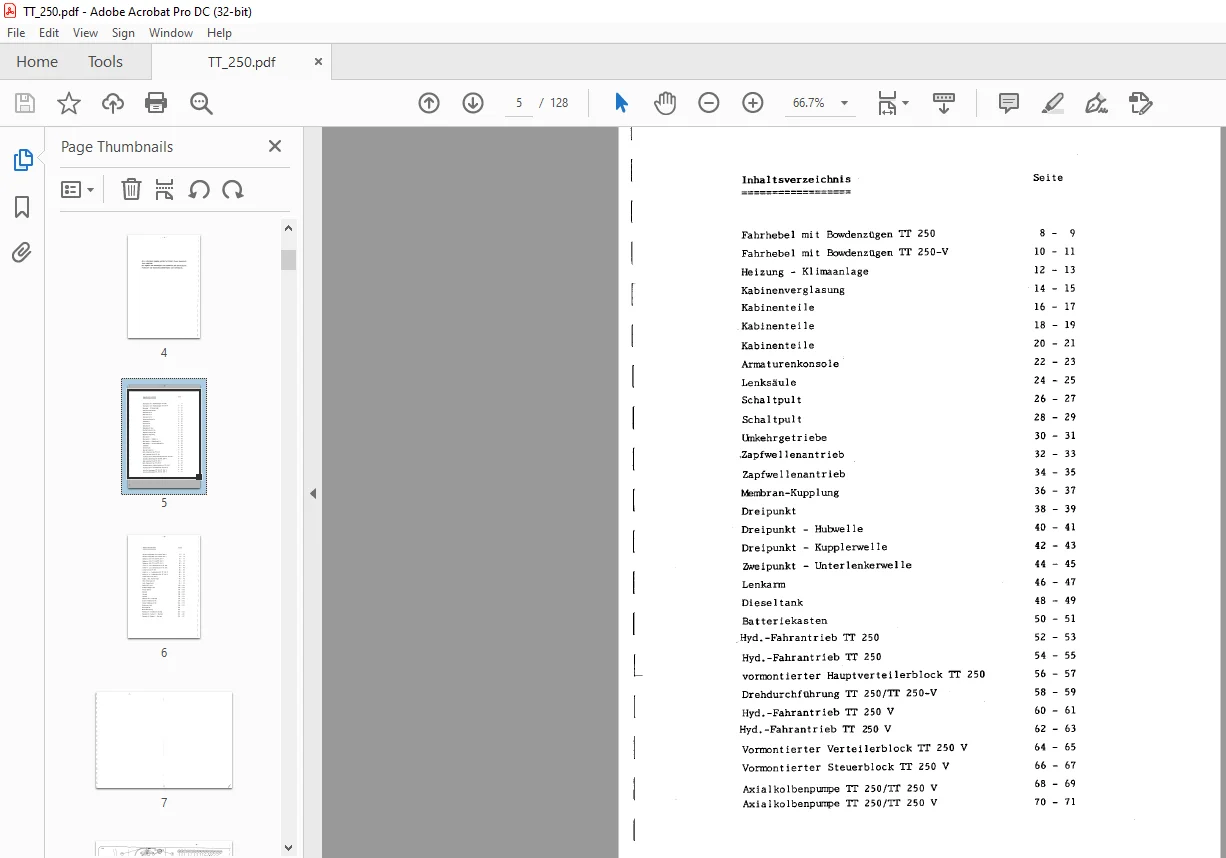Switch to the Tools tab
This screenshot has width=1226, height=858.
click(x=105, y=61)
